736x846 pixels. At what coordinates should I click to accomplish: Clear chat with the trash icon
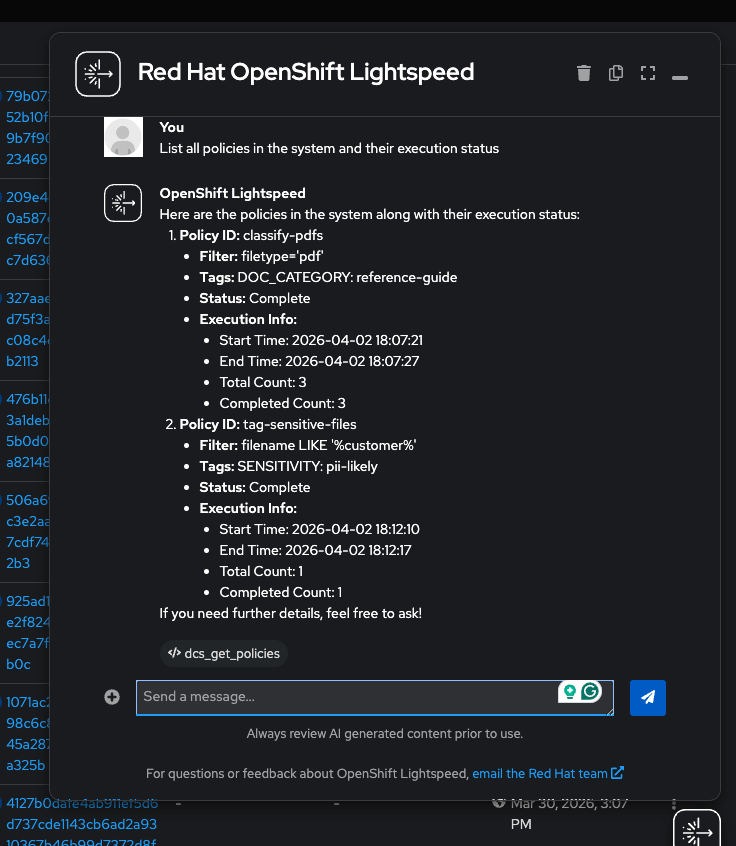pos(584,73)
